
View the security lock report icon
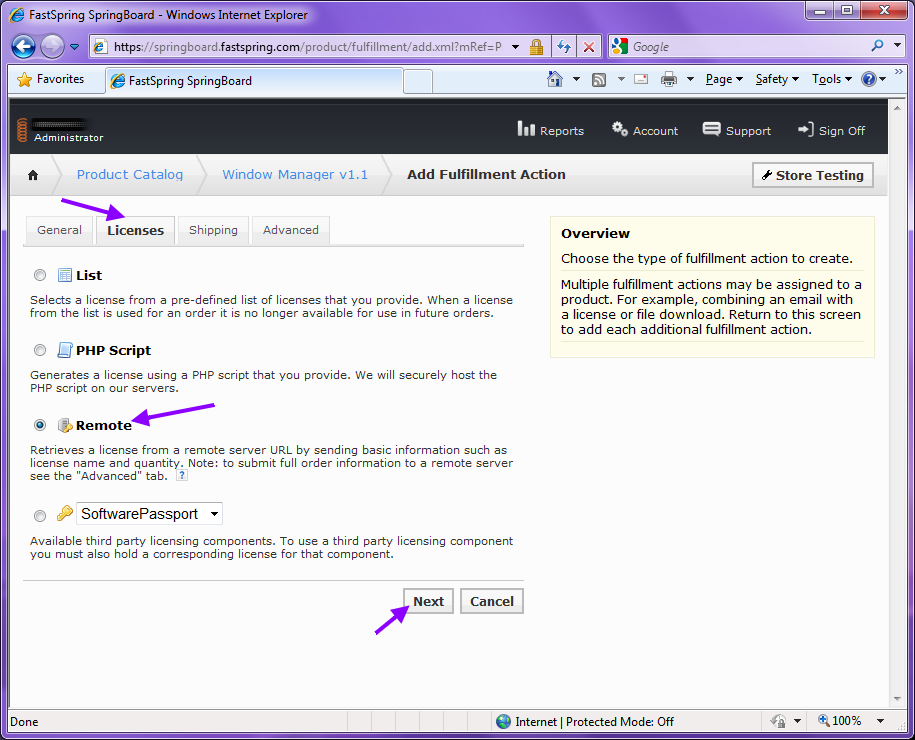click(x=536, y=47)
